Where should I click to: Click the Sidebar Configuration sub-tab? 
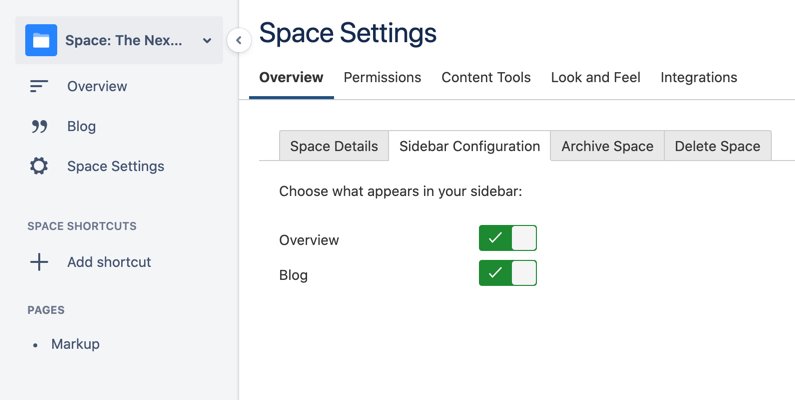coord(469,146)
